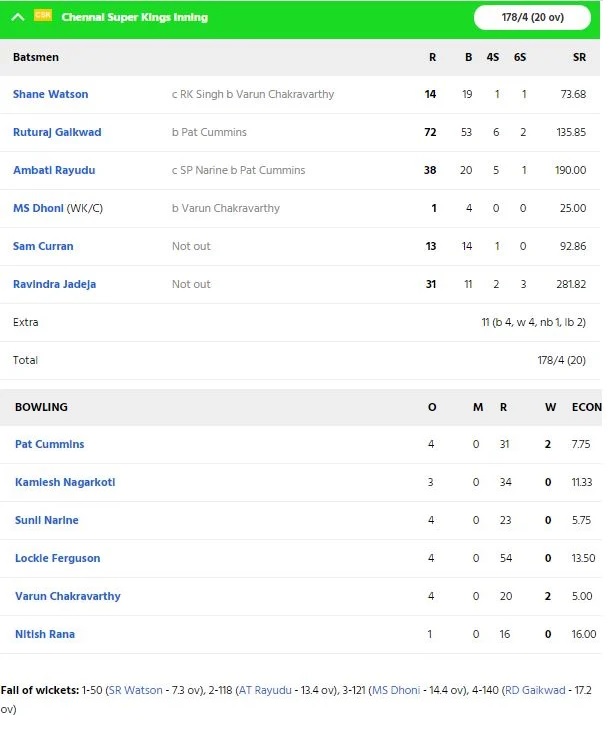Click the 178/4 (20 ov) score pill
This screenshot has height=734, width=615.
click(532, 17)
